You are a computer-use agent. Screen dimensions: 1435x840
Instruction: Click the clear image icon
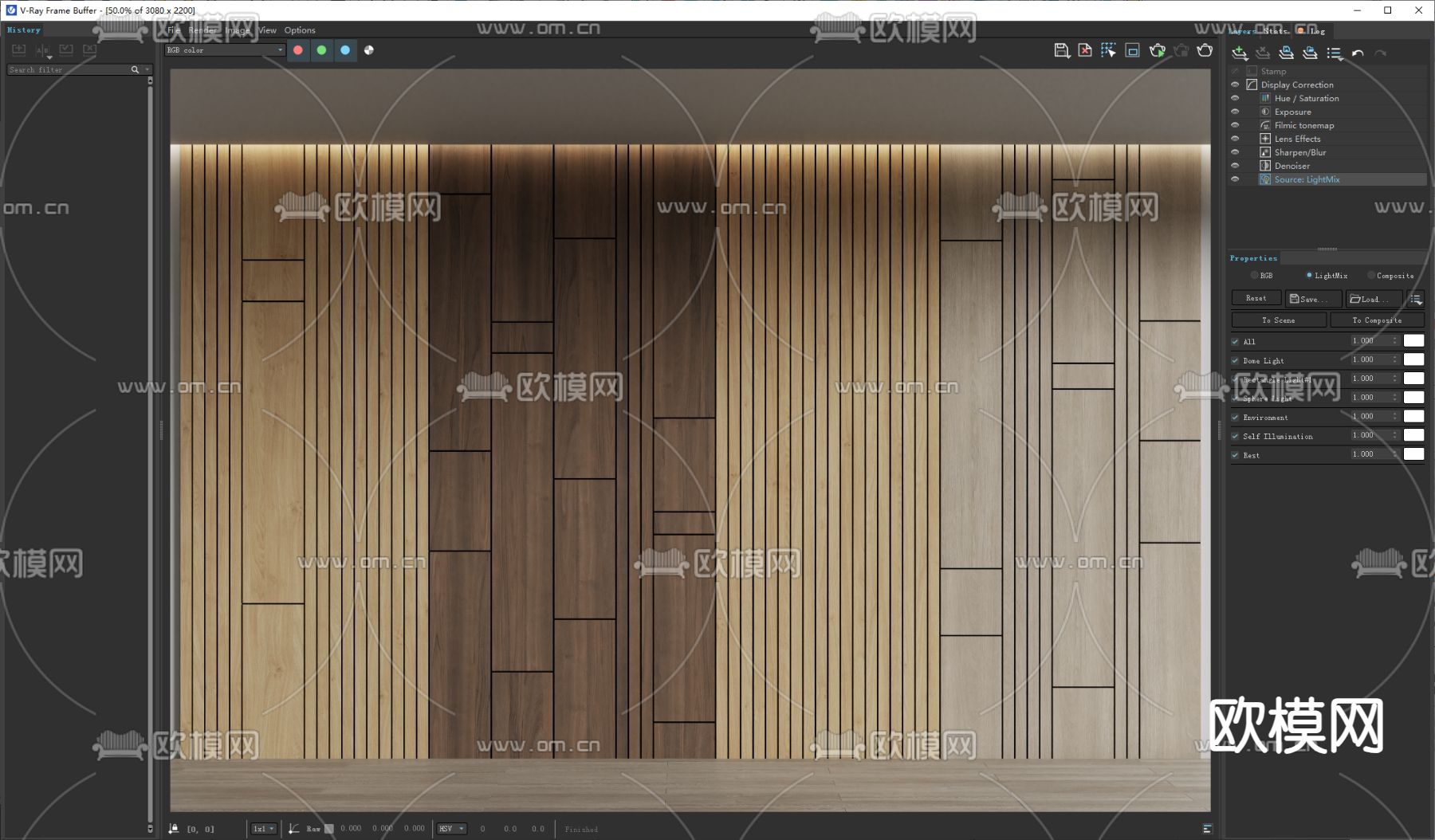1085,50
